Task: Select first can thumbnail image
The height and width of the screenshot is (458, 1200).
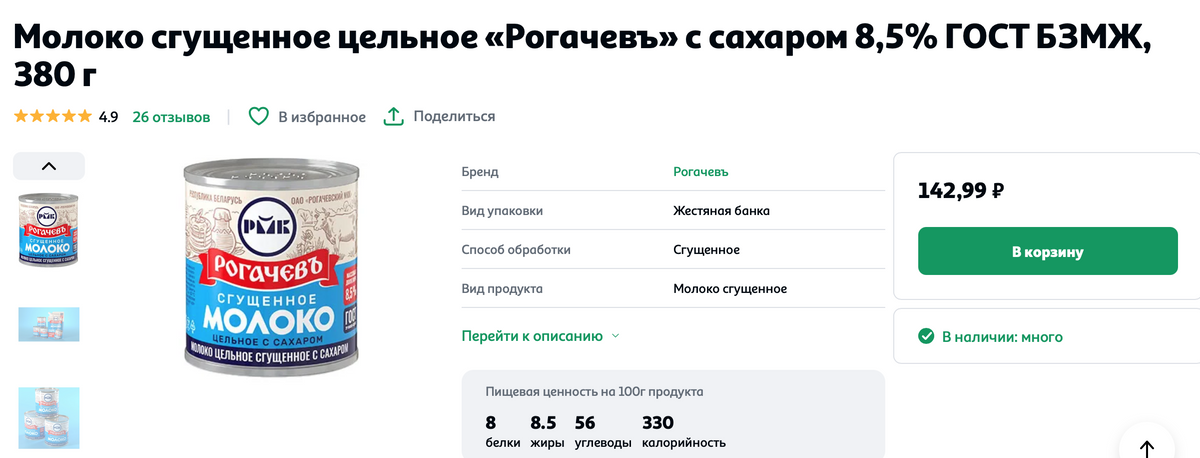Action: pyautogui.click(x=49, y=228)
